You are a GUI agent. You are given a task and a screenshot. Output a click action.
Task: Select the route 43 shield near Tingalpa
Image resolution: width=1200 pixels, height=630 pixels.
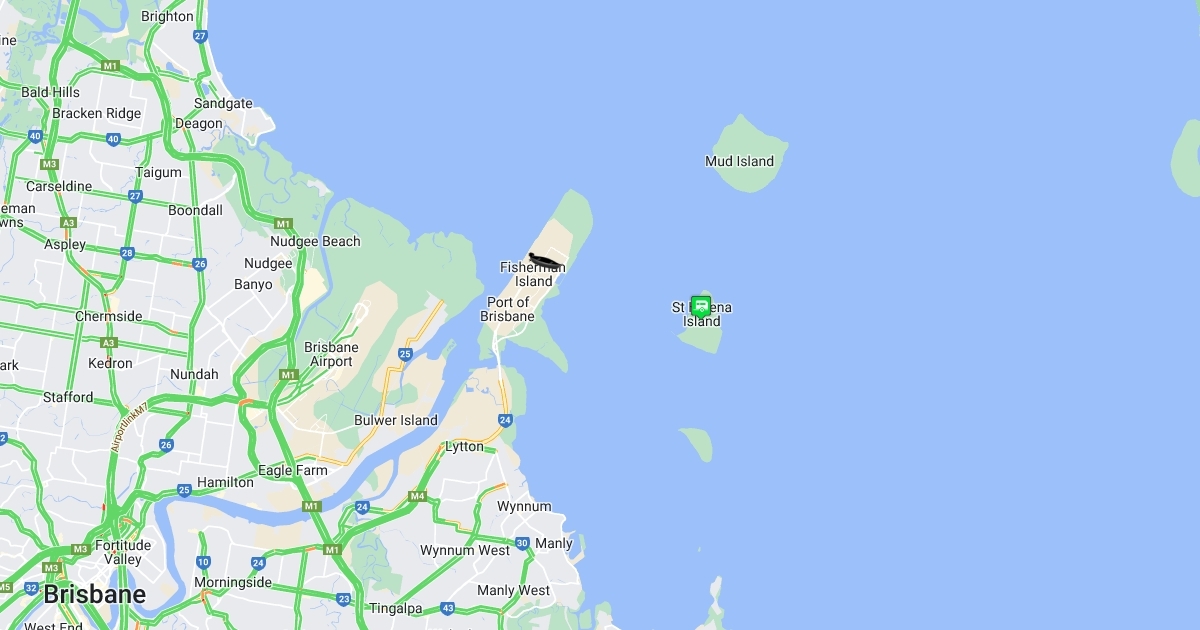[x=448, y=608]
